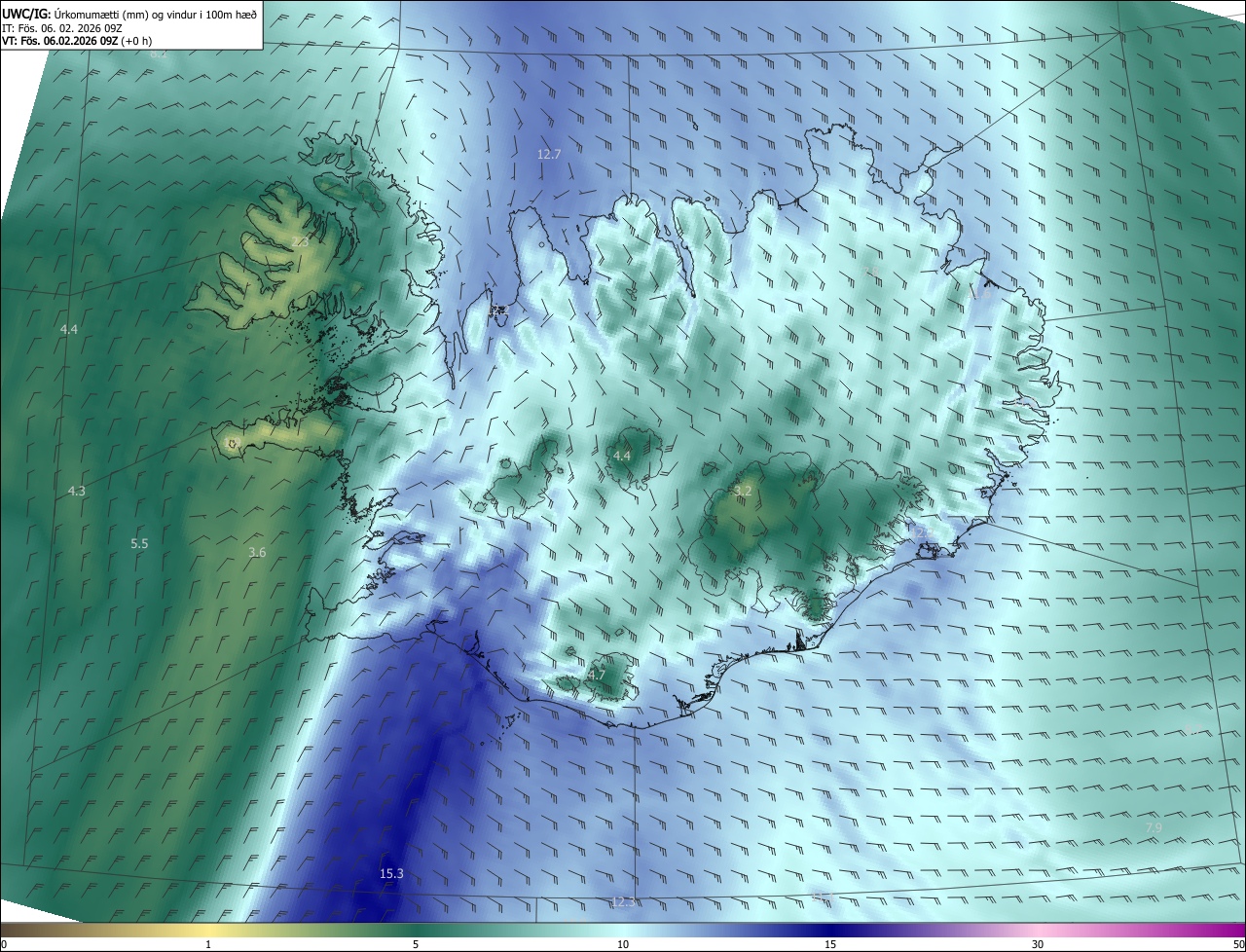This screenshot has height=952, width=1246.
Task: Click the 1 tick on the color scale
Action: coord(208,944)
